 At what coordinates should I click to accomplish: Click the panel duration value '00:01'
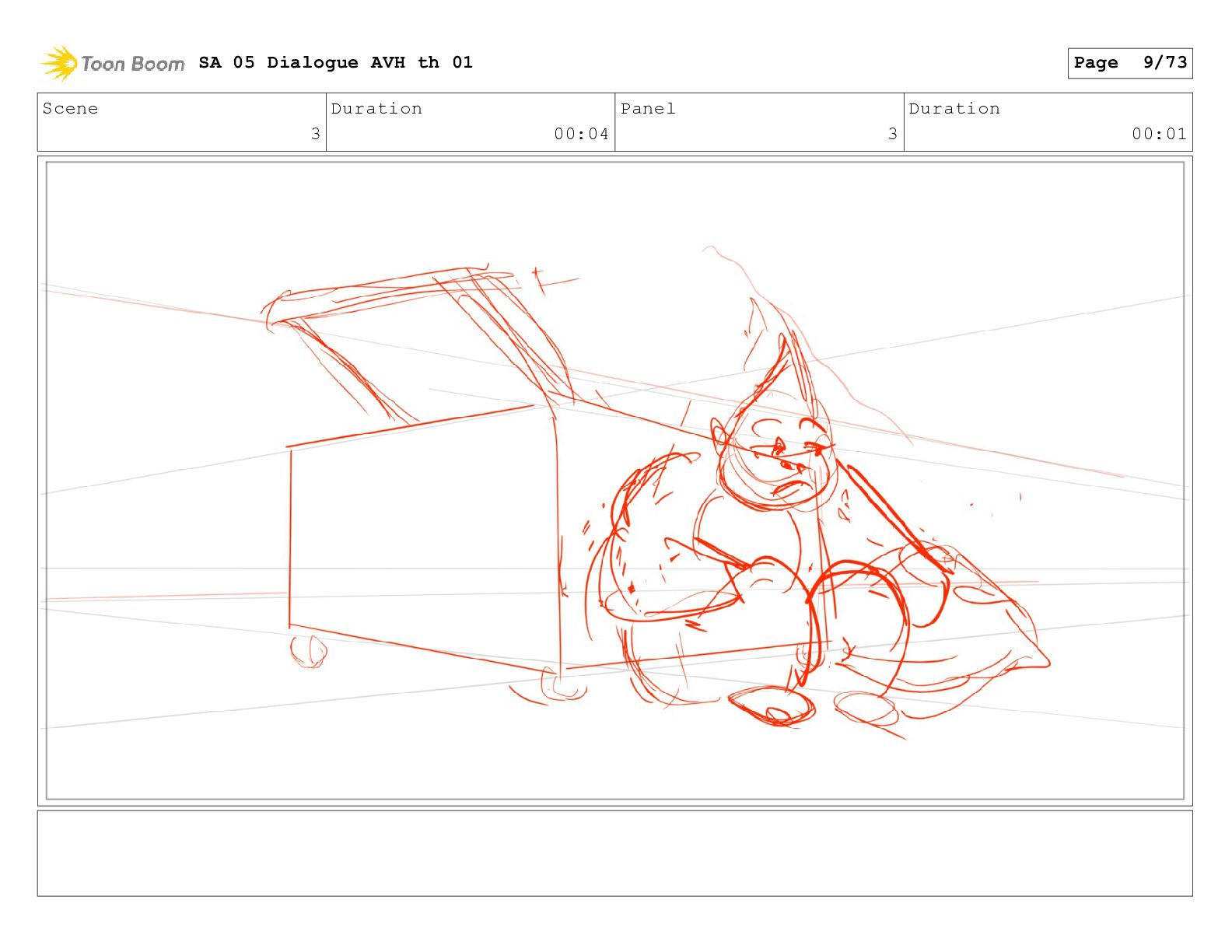point(1159,134)
